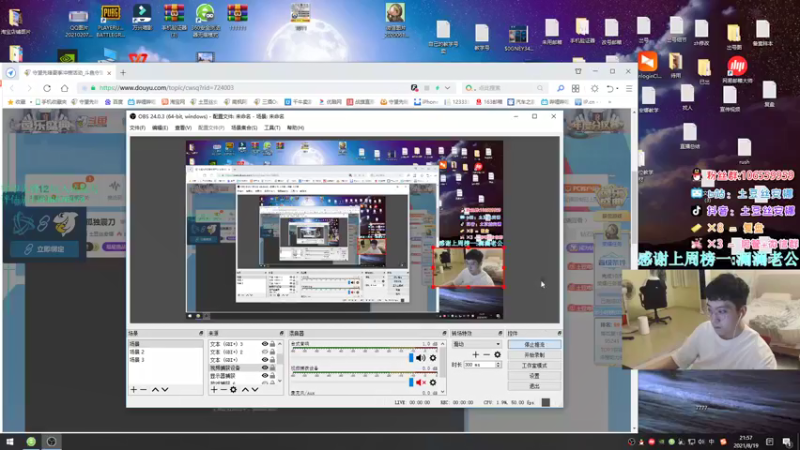The image size is (800, 450).
Task: Enable 工作室模式 studio mode button
Action: click(x=534, y=366)
